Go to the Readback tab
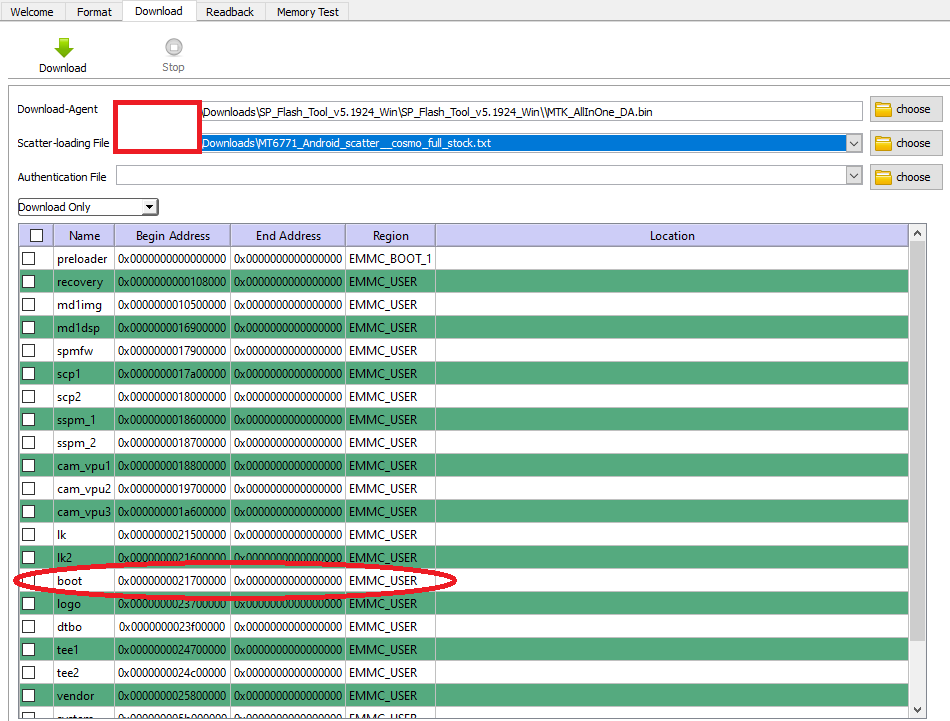 pyautogui.click(x=231, y=12)
